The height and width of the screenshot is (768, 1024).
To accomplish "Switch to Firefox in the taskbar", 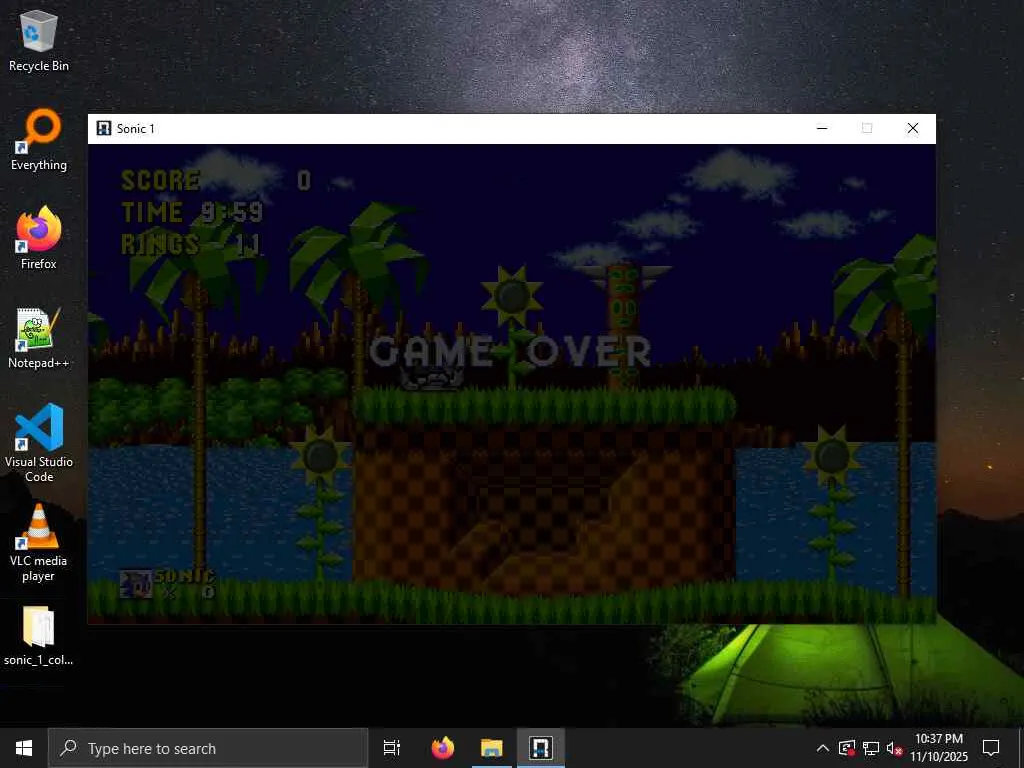I will tap(443, 748).
